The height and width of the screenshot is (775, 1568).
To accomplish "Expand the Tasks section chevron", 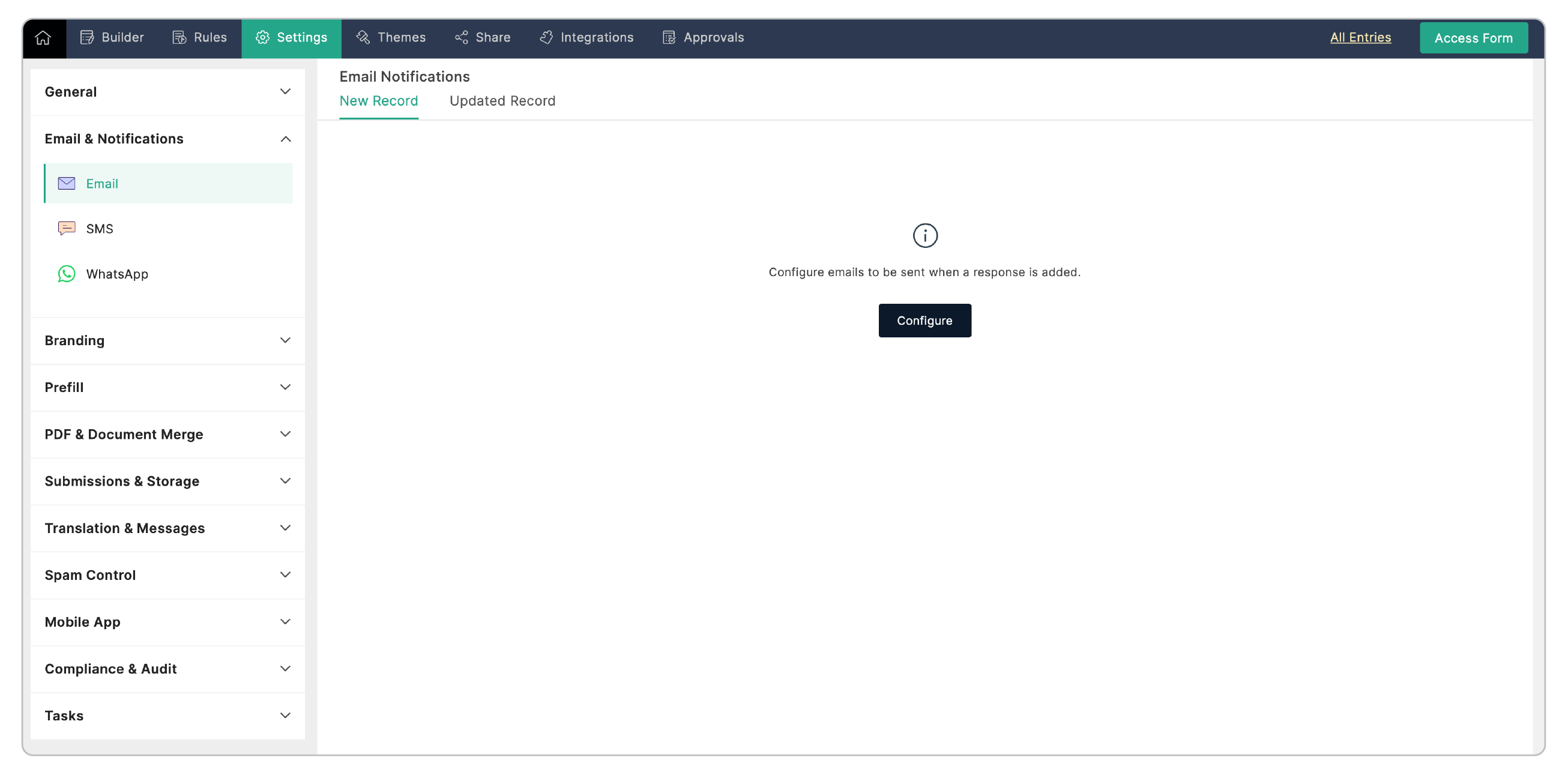I will point(285,716).
